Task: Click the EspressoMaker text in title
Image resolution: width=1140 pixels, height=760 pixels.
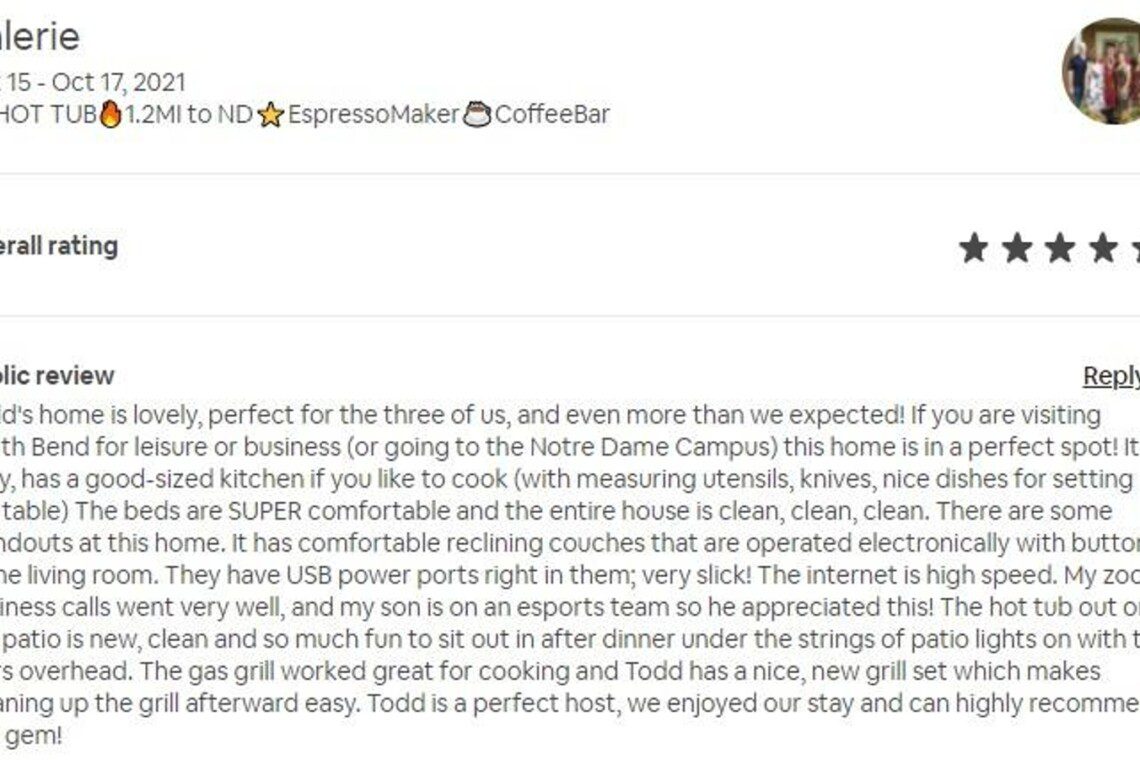Action: pyautogui.click(x=374, y=114)
